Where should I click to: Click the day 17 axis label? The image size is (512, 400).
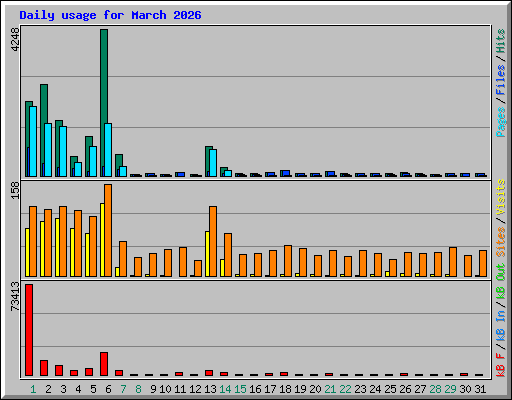click(270, 389)
